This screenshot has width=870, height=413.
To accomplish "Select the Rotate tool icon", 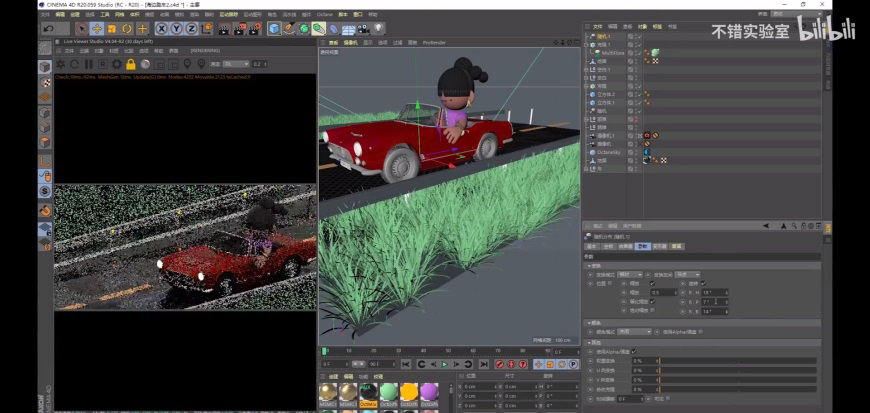I will coord(127,28).
